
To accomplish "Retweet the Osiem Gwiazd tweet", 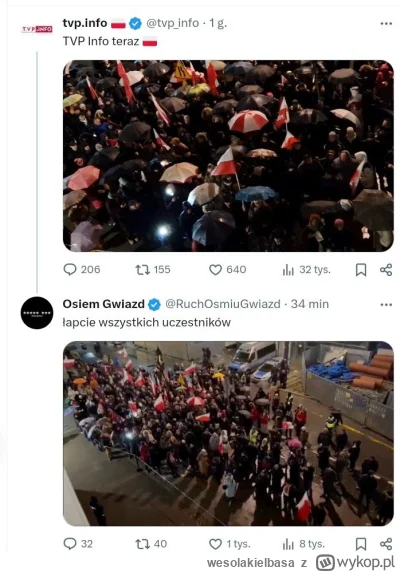I will (x=151, y=544).
